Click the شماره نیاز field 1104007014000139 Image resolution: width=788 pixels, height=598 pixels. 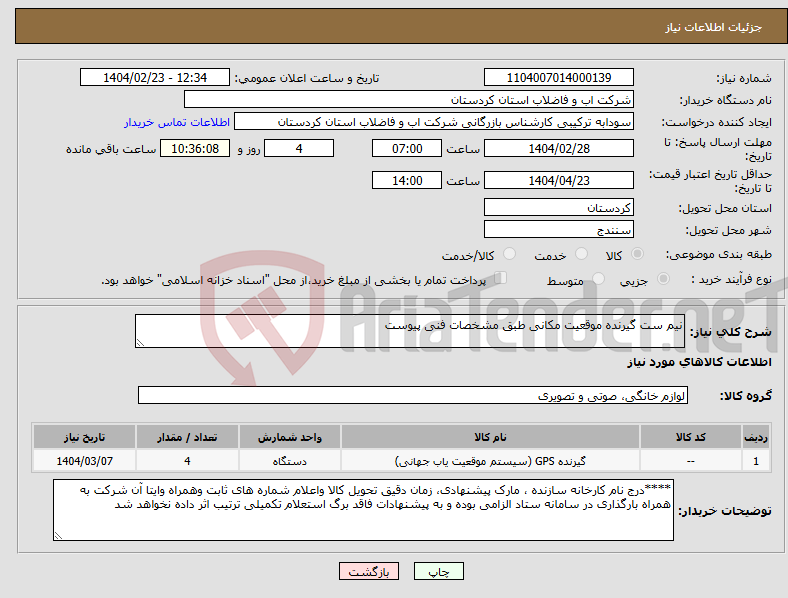click(x=558, y=77)
